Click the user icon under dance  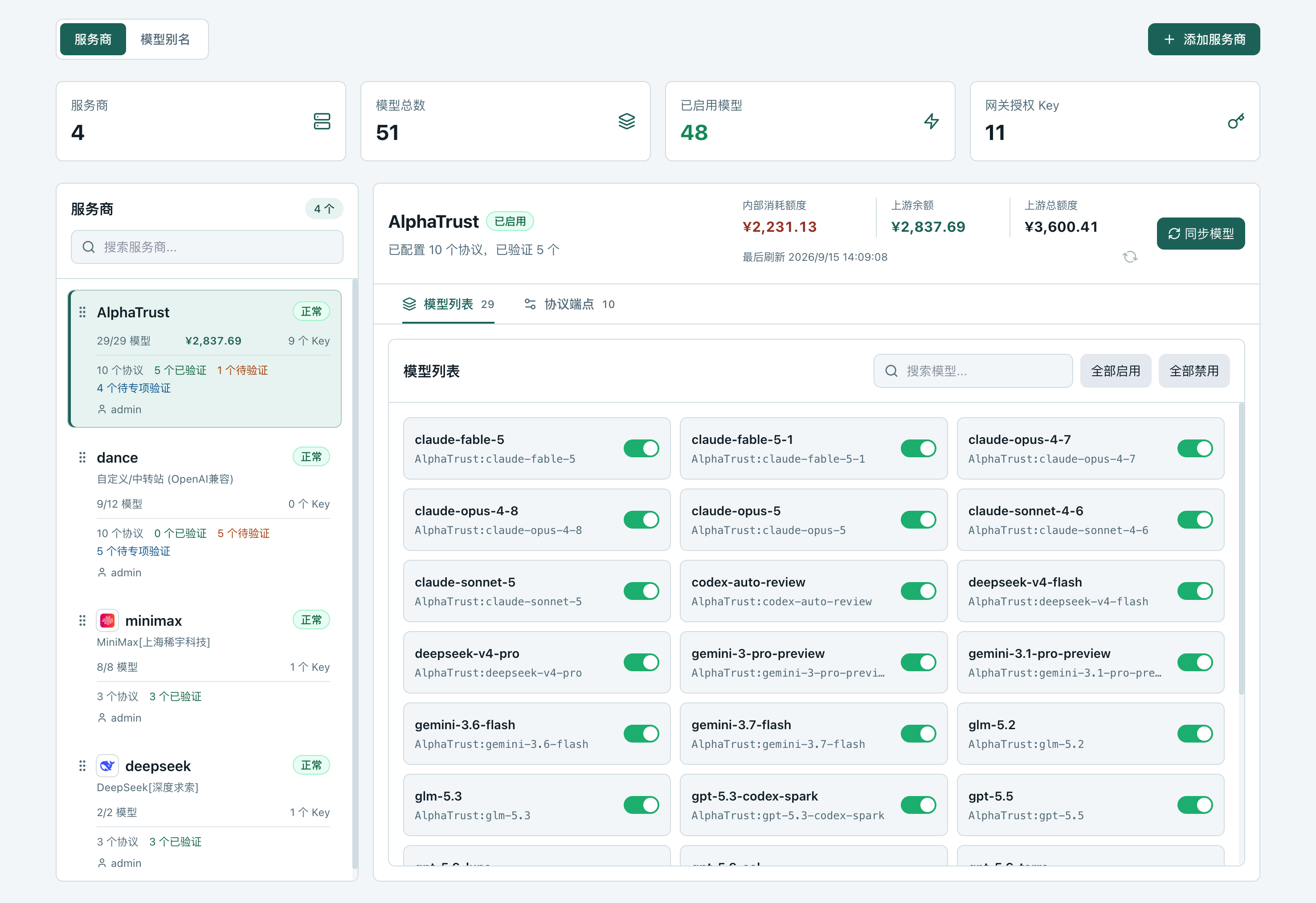[102, 572]
